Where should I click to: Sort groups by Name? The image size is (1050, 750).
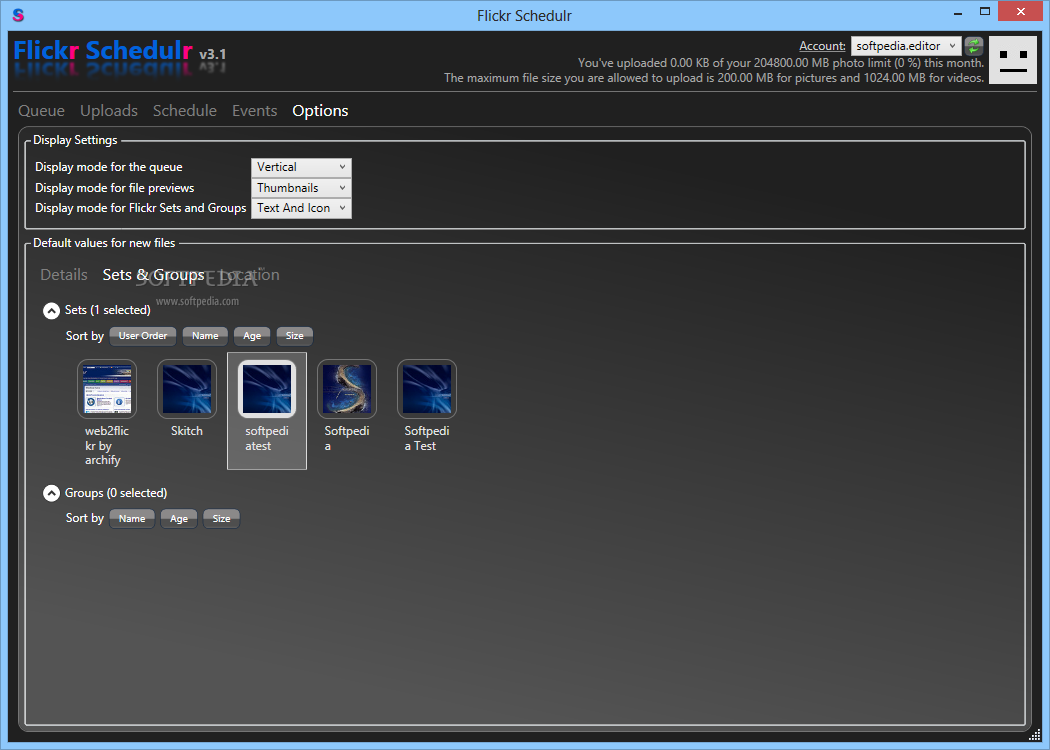[x=132, y=519]
